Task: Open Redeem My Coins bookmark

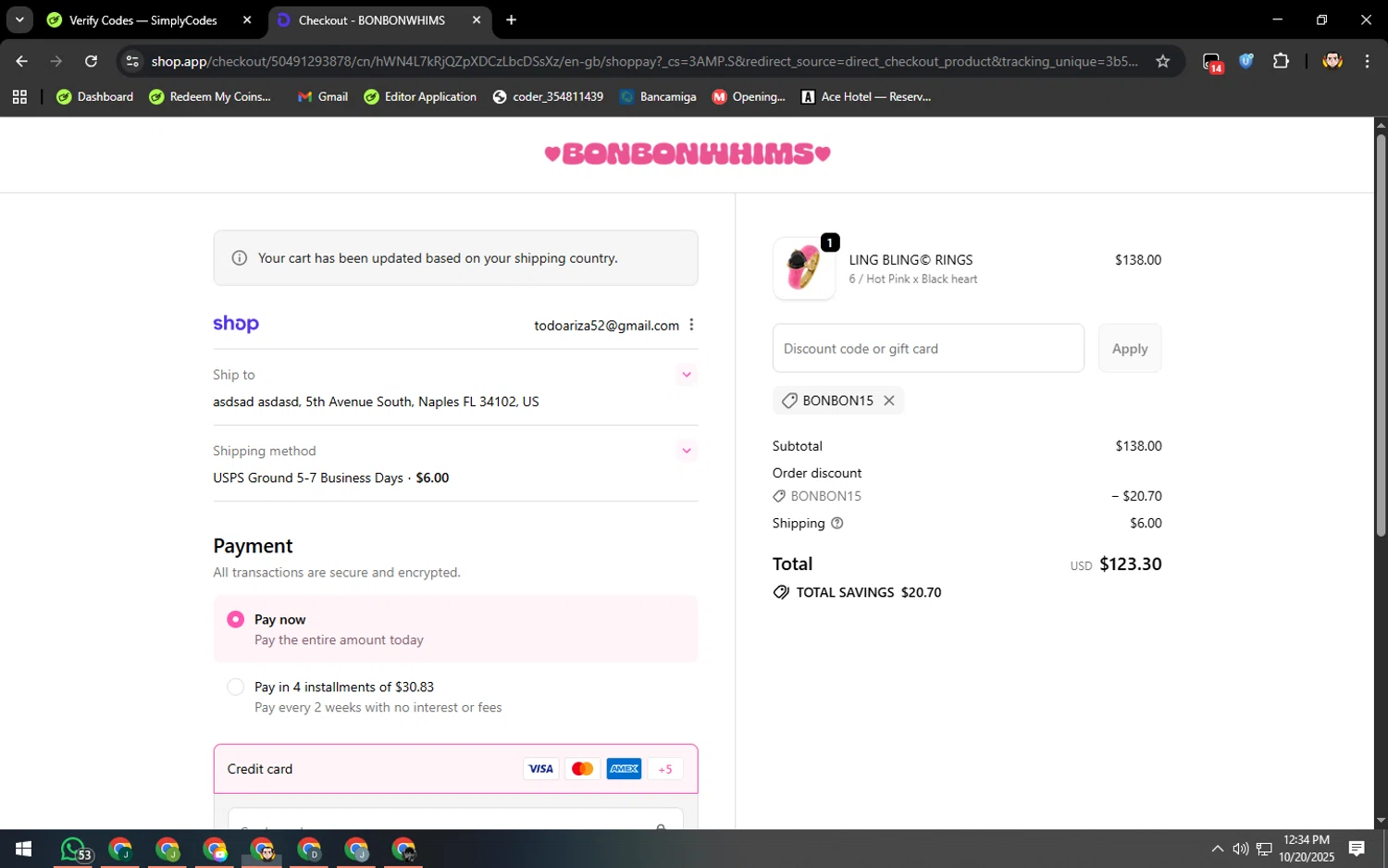Action: point(210,96)
